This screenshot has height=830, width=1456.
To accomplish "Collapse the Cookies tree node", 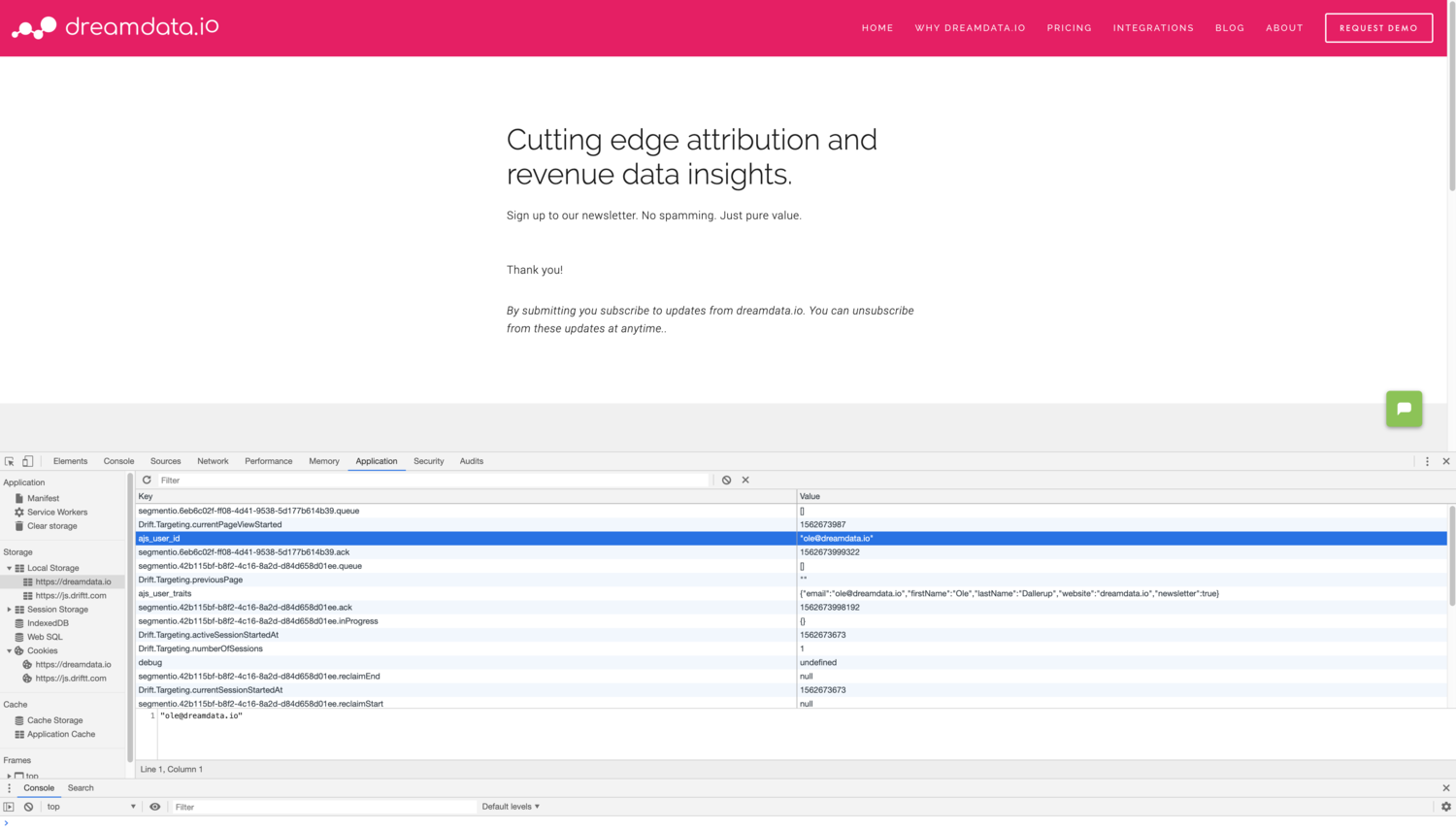I will pos(10,650).
